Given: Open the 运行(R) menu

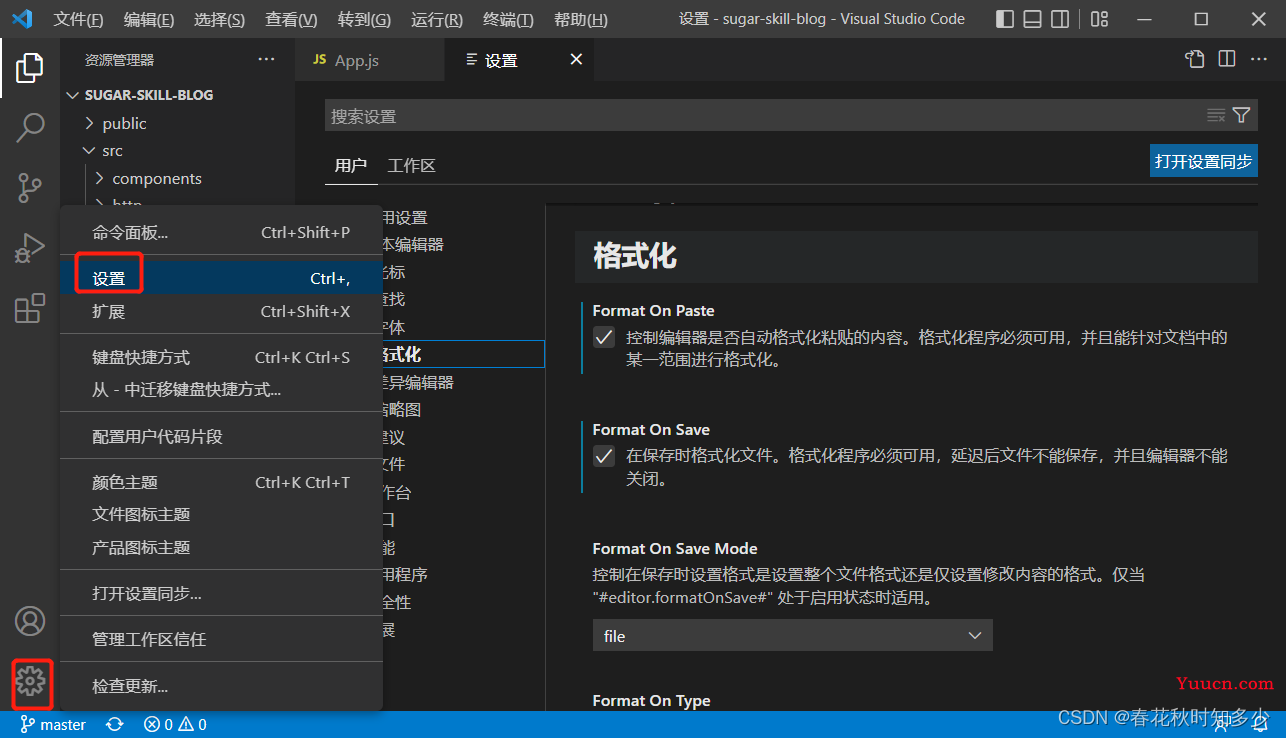Looking at the screenshot, I should [436, 20].
